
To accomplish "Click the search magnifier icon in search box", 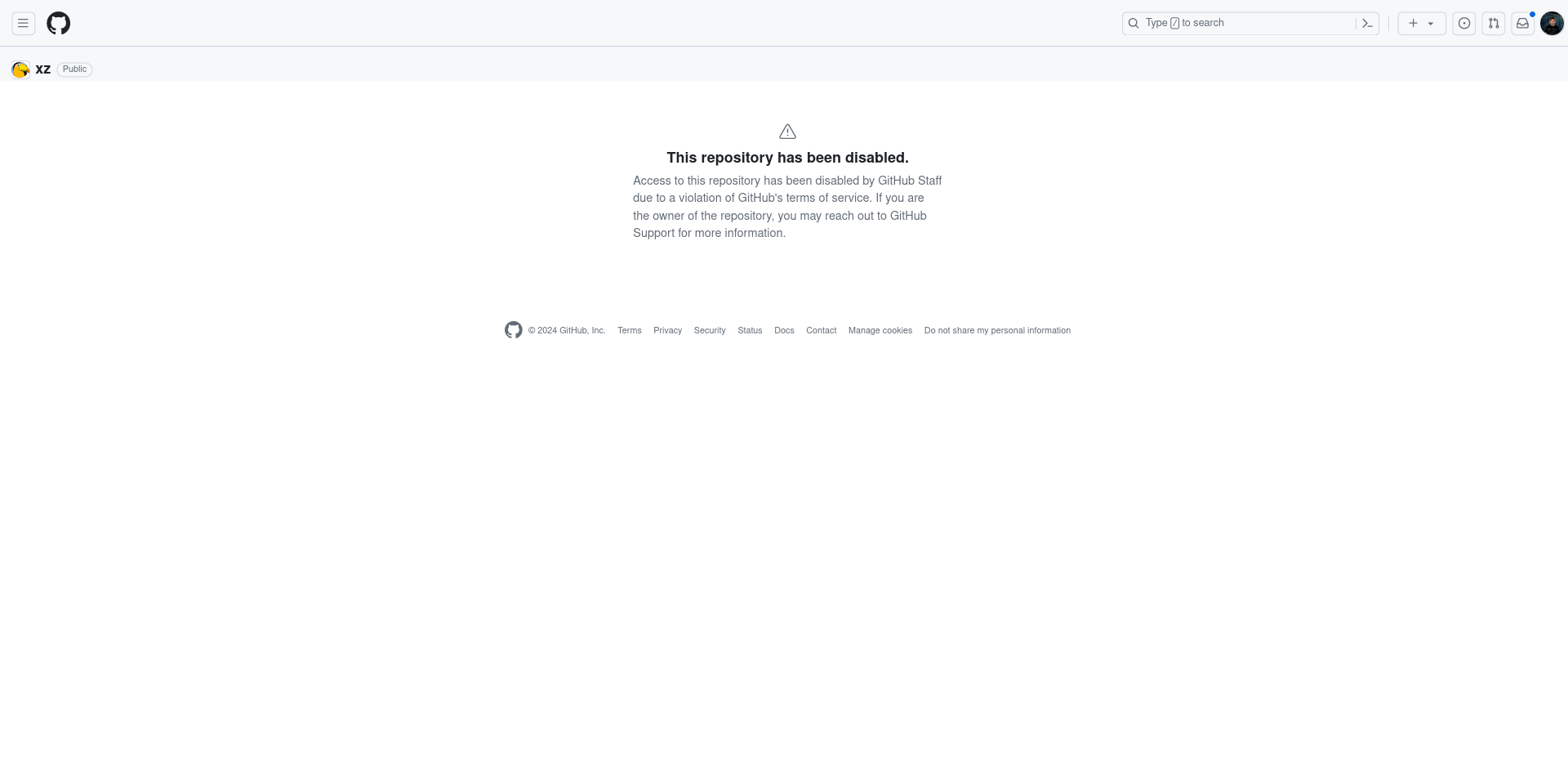I will point(1134,24).
